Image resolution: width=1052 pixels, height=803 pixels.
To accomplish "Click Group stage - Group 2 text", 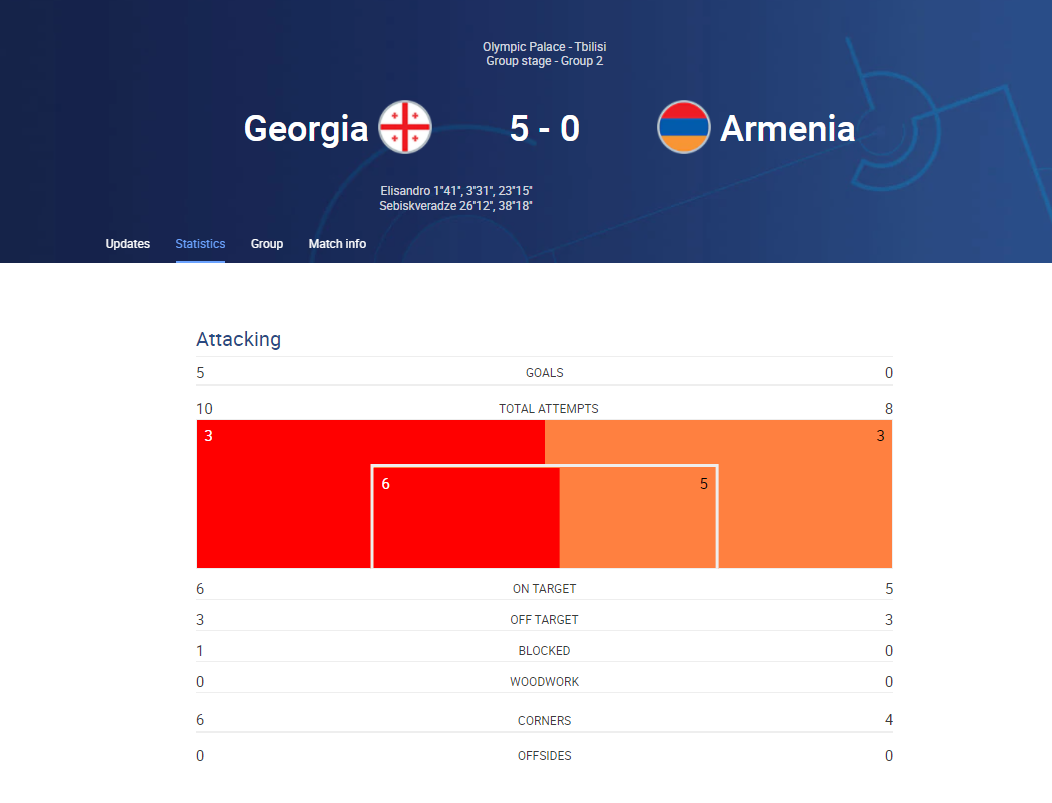I will point(544,61).
